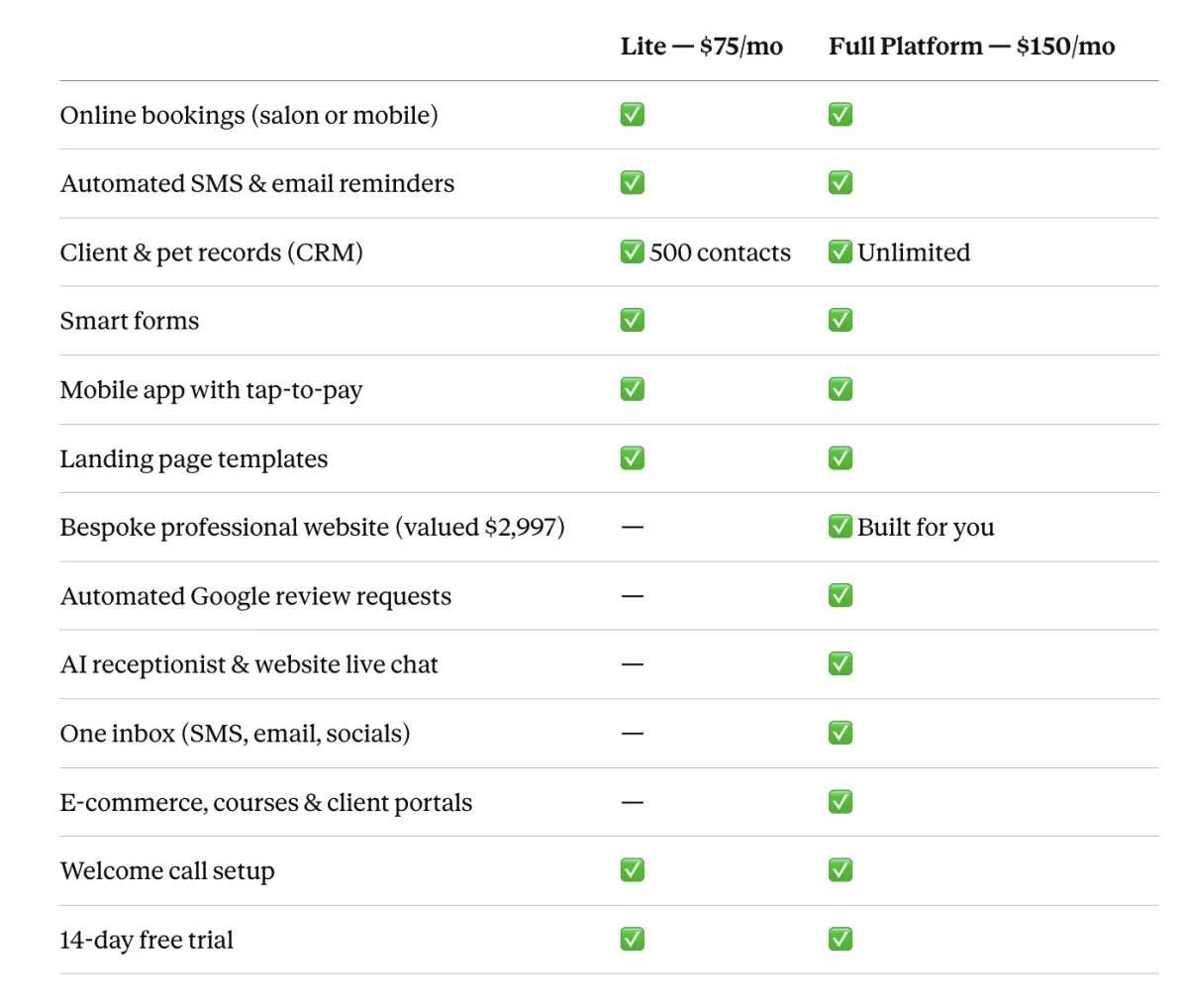Click the Full Platform checkmark for Landing page templates
The height and width of the screenshot is (1008, 1188).
841,457
